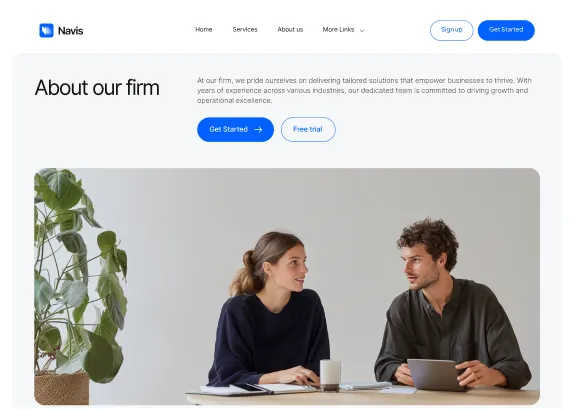Open the Services nav link
The height and width of the screenshot is (410, 576).
pyautogui.click(x=245, y=30)
